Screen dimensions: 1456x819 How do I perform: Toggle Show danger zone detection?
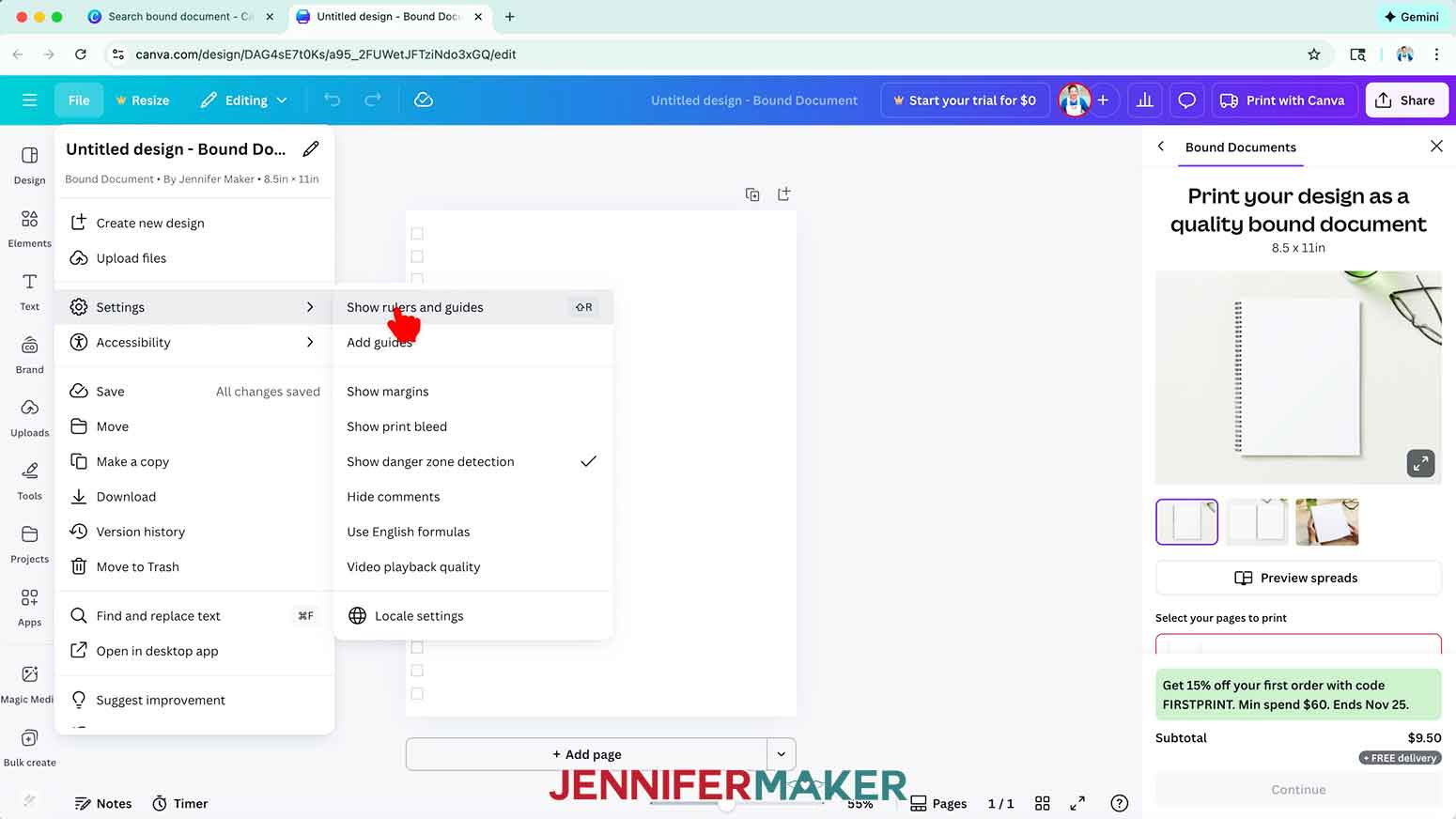(x=472, y=461)
